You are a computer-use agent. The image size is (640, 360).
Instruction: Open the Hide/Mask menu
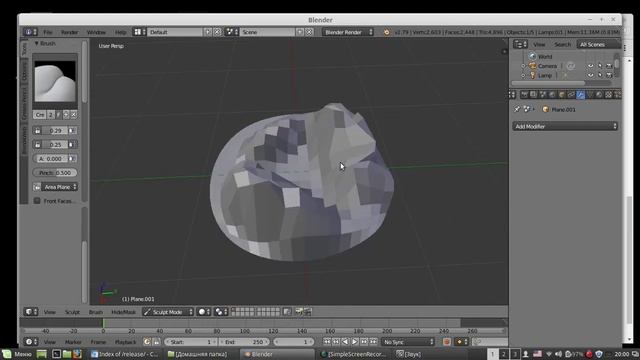[123, 312]
